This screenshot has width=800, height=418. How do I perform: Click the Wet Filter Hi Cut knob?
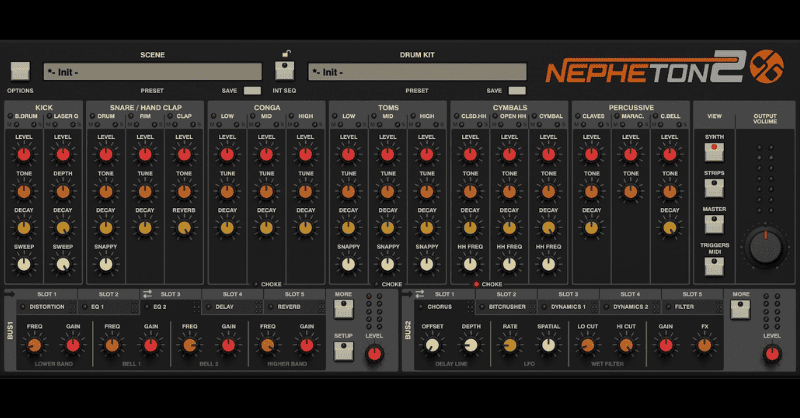point(626,345)
